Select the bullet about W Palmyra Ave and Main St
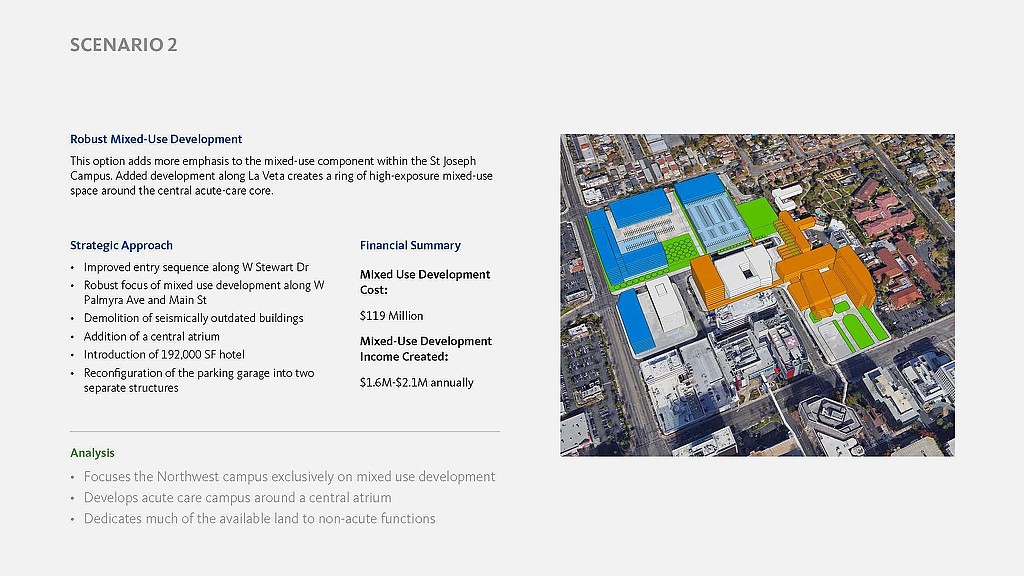This screenshot has height=576, width=1024. (x=203, y=292)
